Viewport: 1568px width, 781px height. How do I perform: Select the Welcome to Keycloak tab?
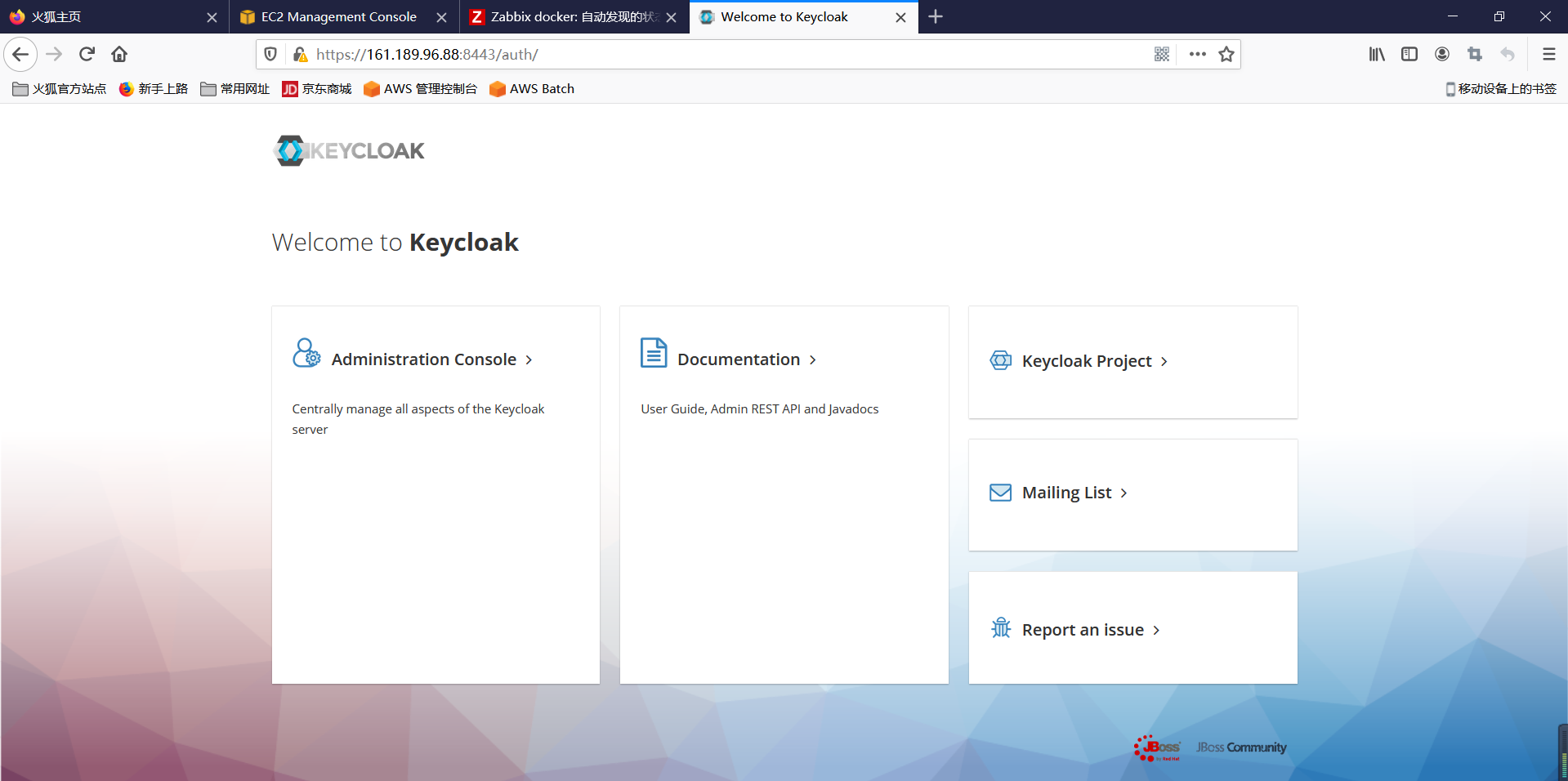click(x=804, y=16)
